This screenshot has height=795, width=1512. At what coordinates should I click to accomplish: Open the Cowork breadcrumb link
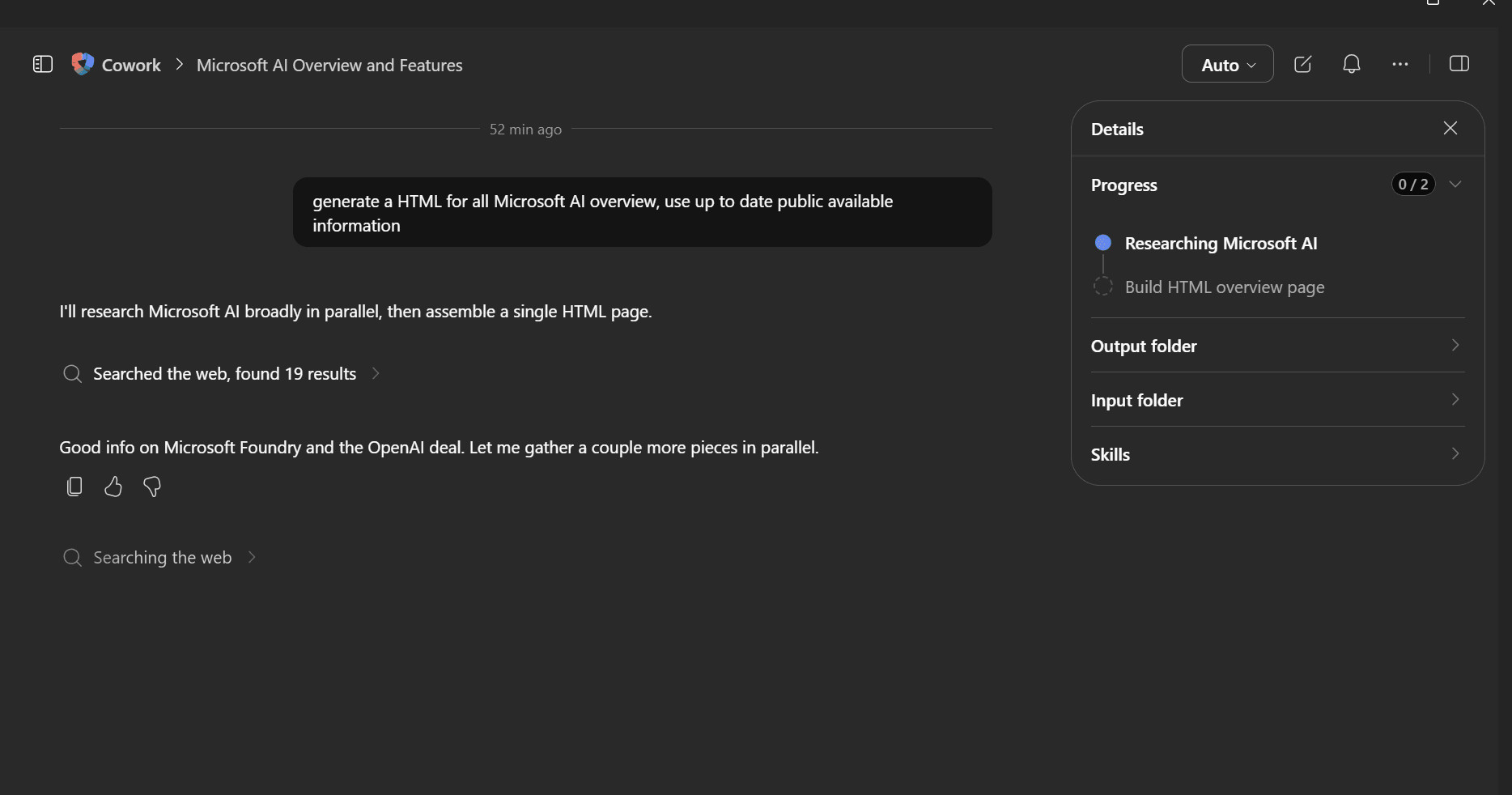click(x=131, y=65)
